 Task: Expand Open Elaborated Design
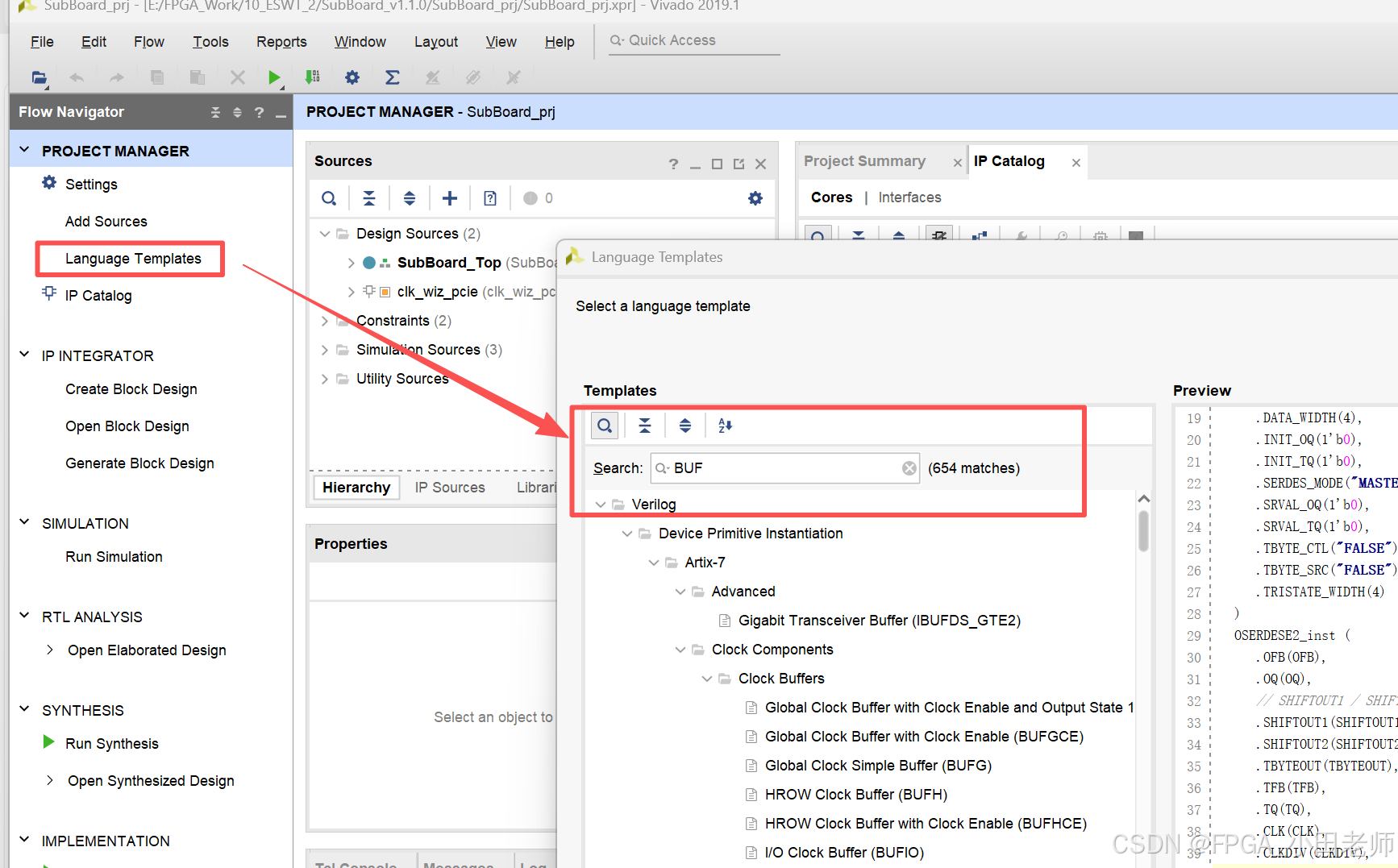[x=50, y=650]
